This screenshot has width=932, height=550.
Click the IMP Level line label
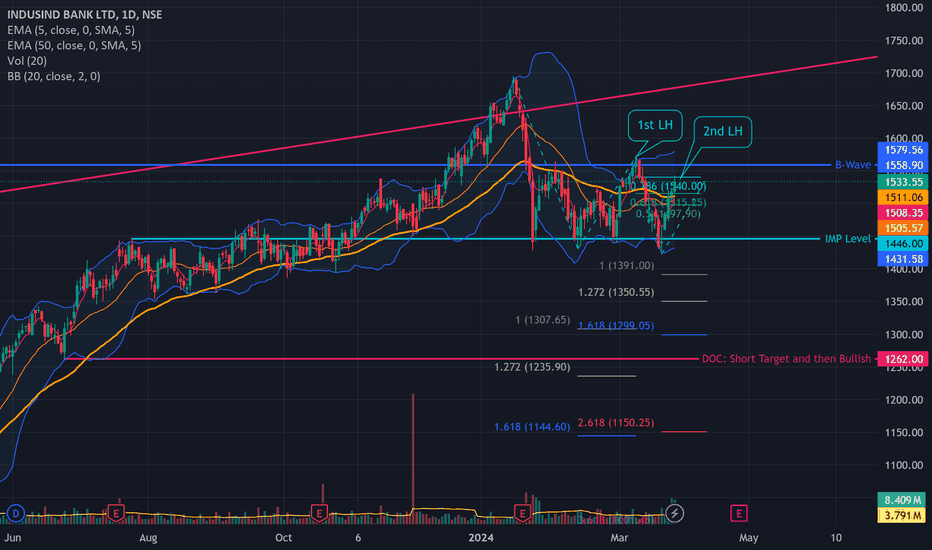(x=848, y=238)
